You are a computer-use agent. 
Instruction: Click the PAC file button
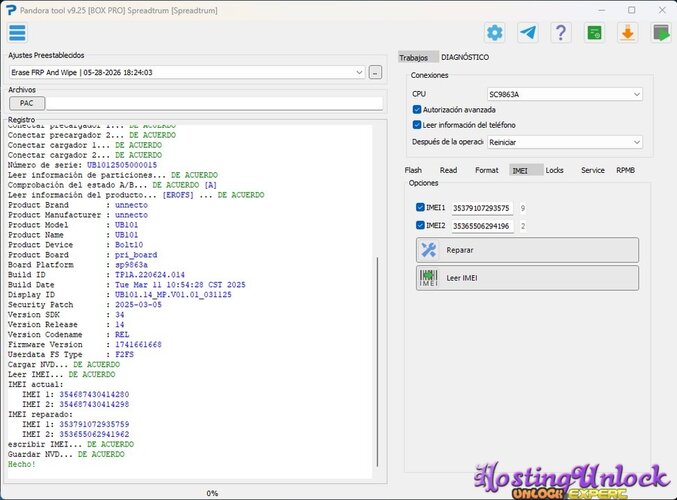(x=27, y=103)
